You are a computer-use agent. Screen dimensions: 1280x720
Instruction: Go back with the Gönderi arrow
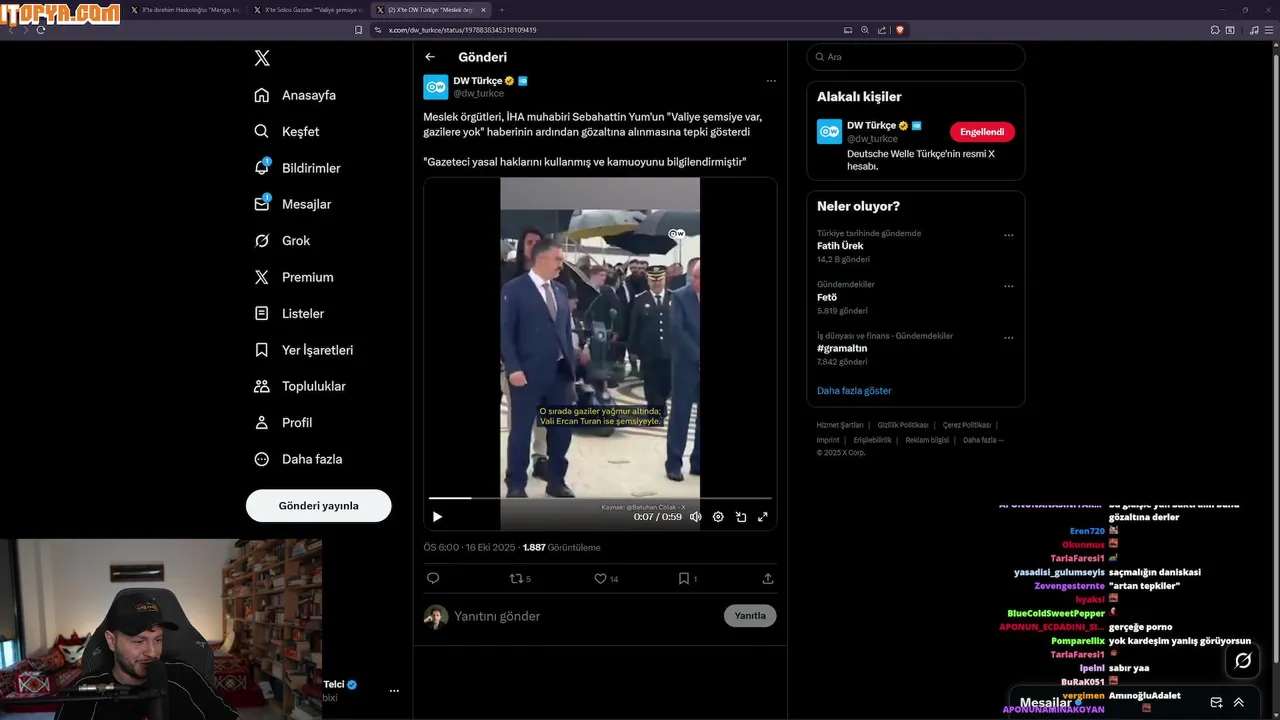click(430, 57)
